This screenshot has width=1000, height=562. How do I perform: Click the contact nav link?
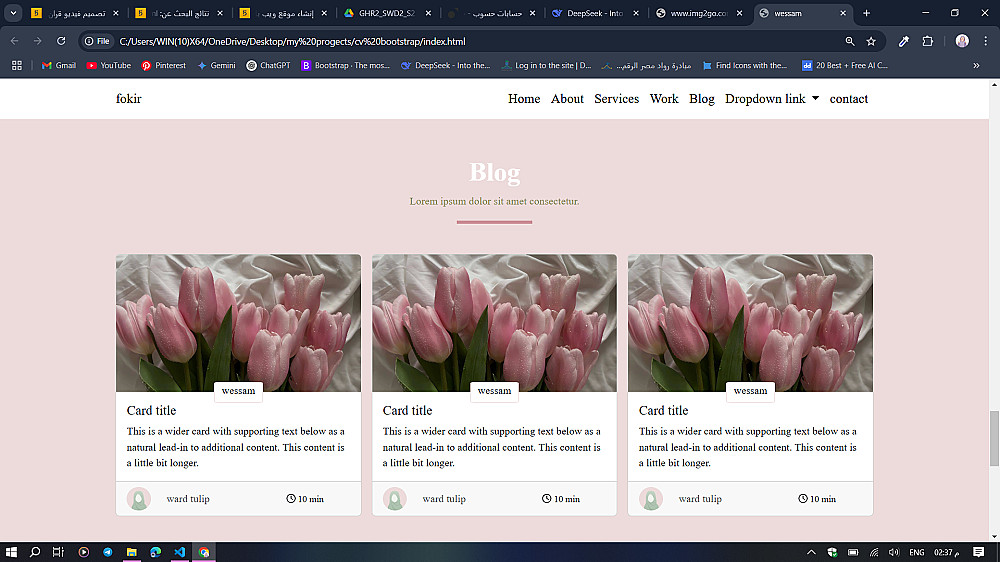[x=848, y=99]
